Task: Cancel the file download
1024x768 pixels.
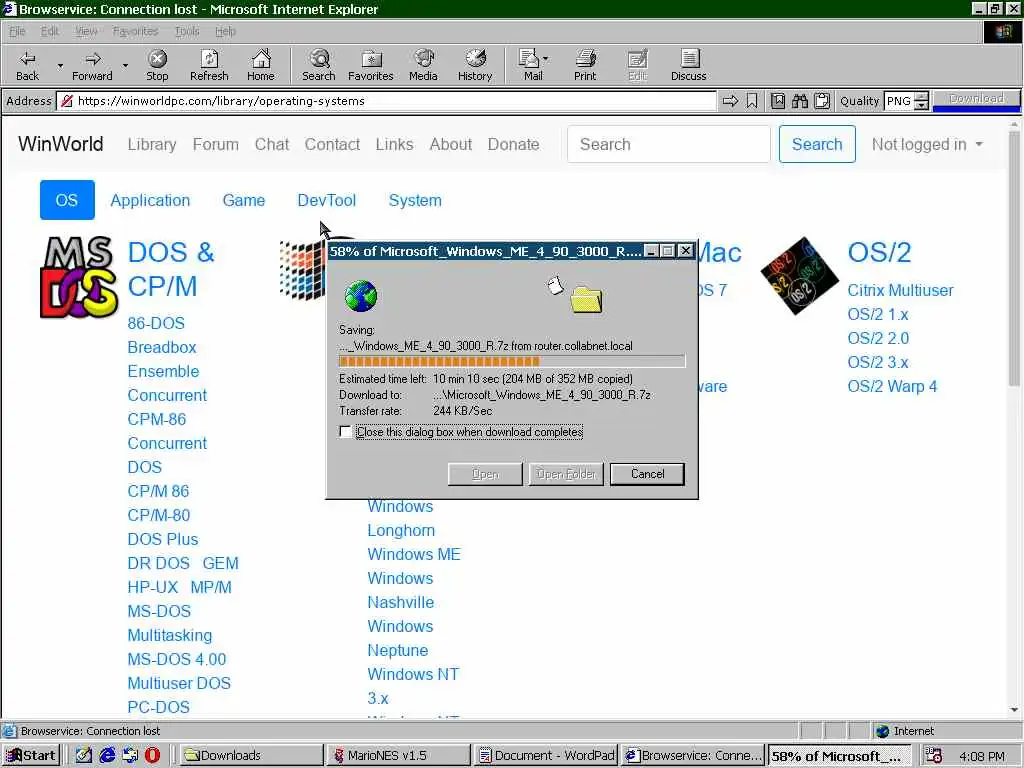Action: point(647,474)
